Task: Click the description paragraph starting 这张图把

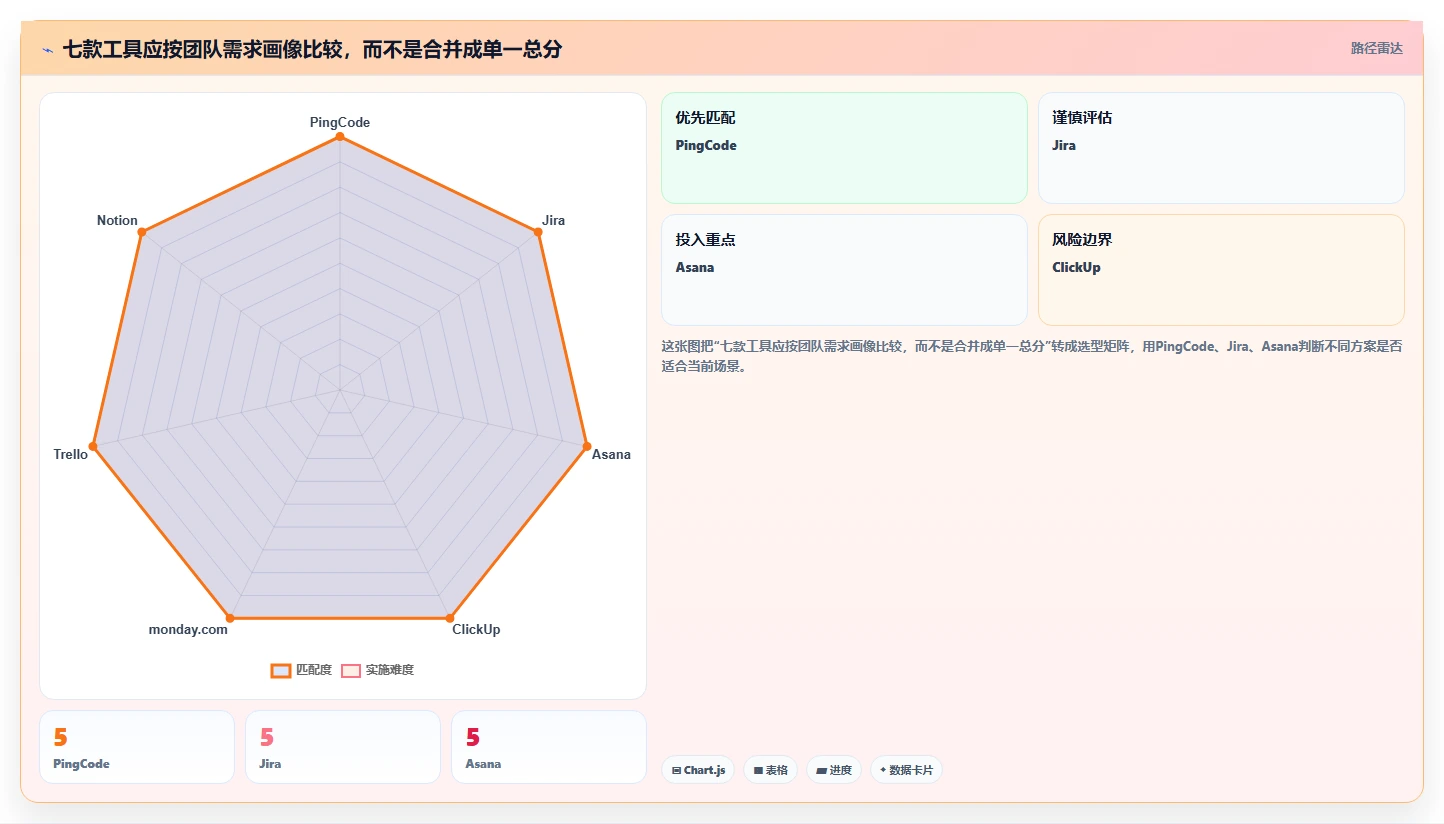Action: click(x=1030, y=356)
